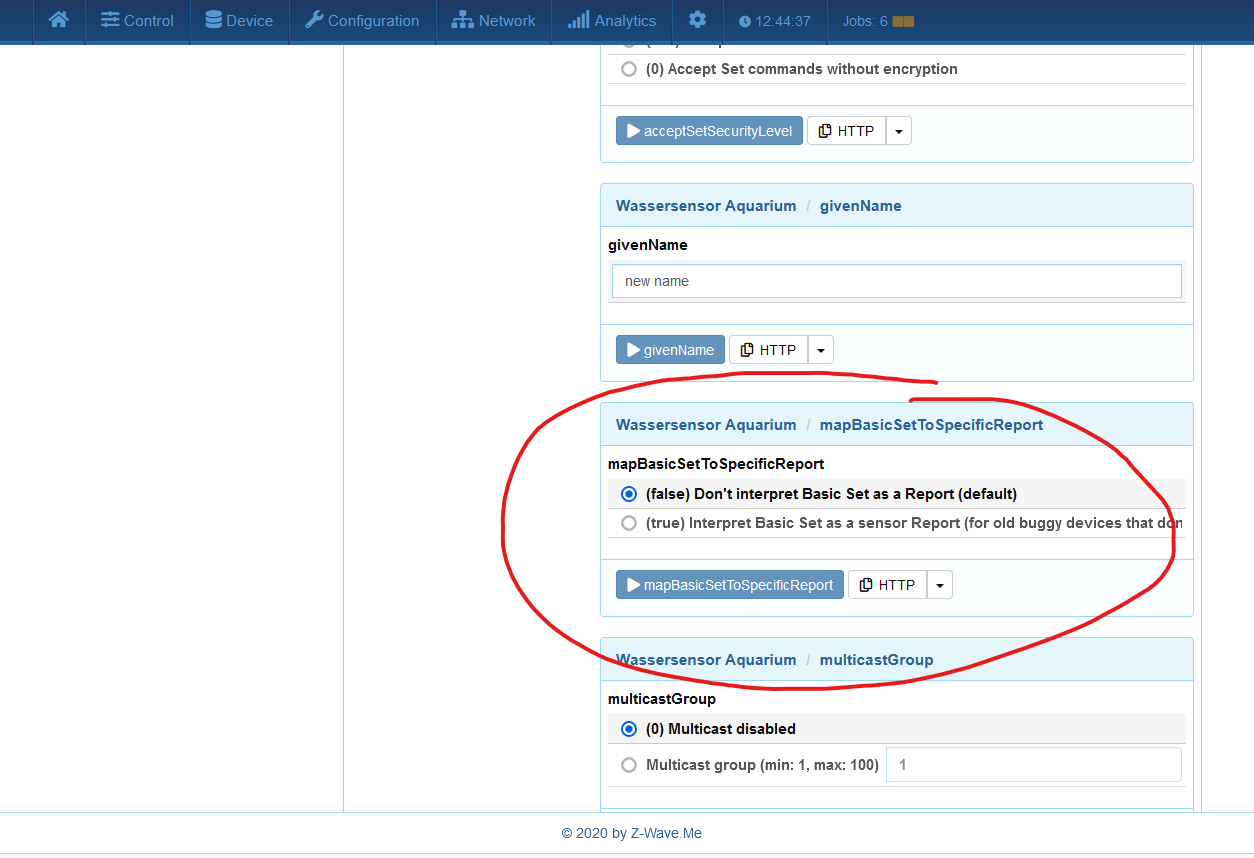Expand dropdown next to mapBasicSetToSpecificReport HTTP
The image size is (1254, 858).
click(940, 585)
